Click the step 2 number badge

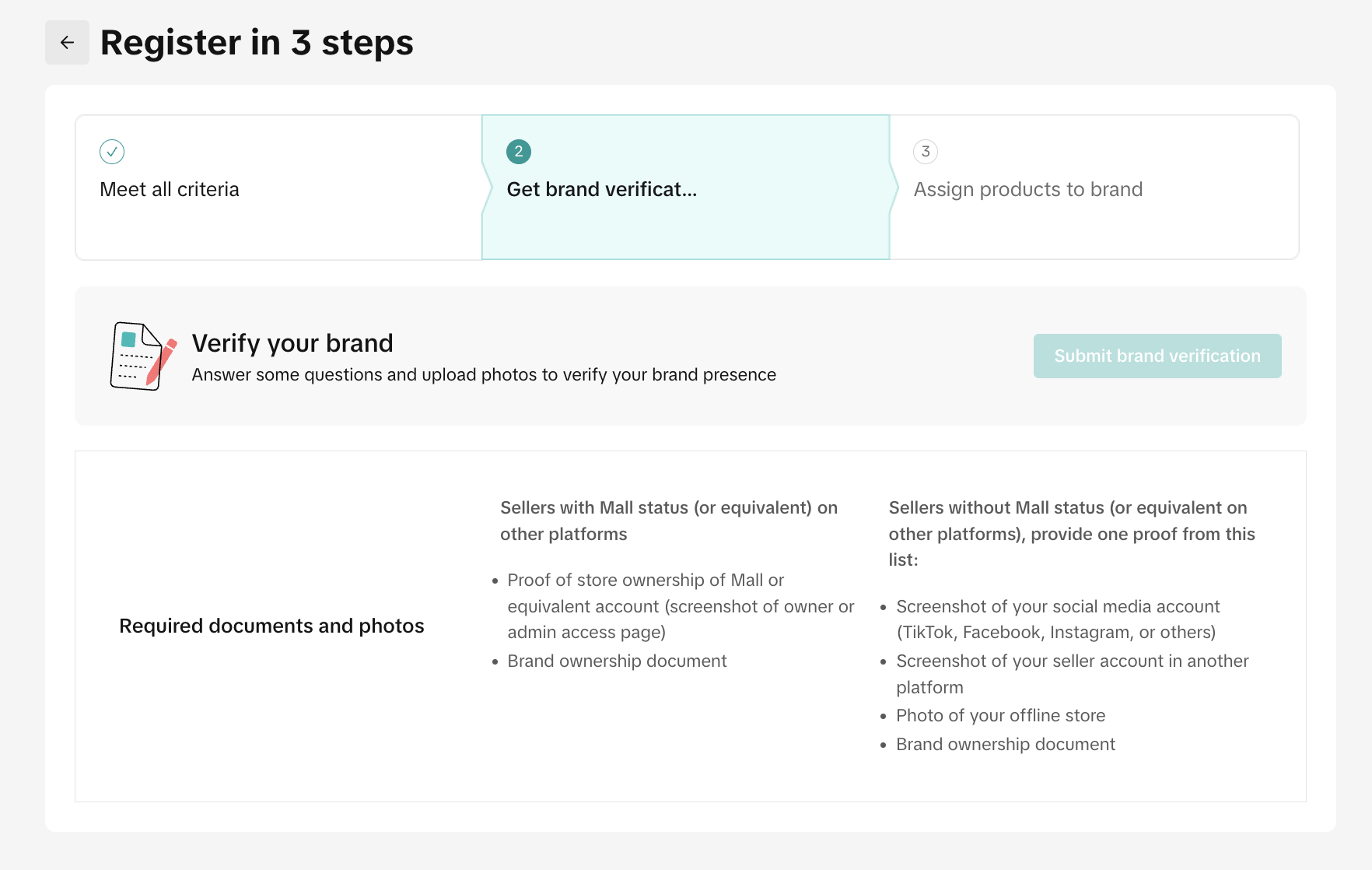coord(519,152)
